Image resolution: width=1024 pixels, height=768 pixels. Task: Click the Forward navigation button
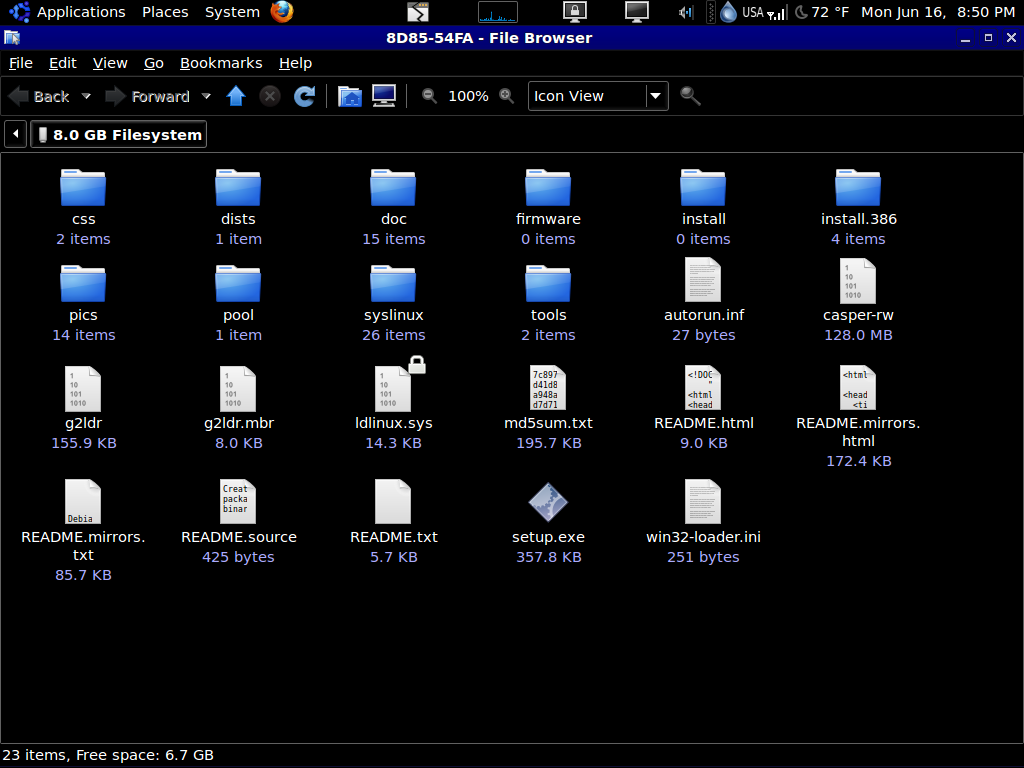pos(149,97)
